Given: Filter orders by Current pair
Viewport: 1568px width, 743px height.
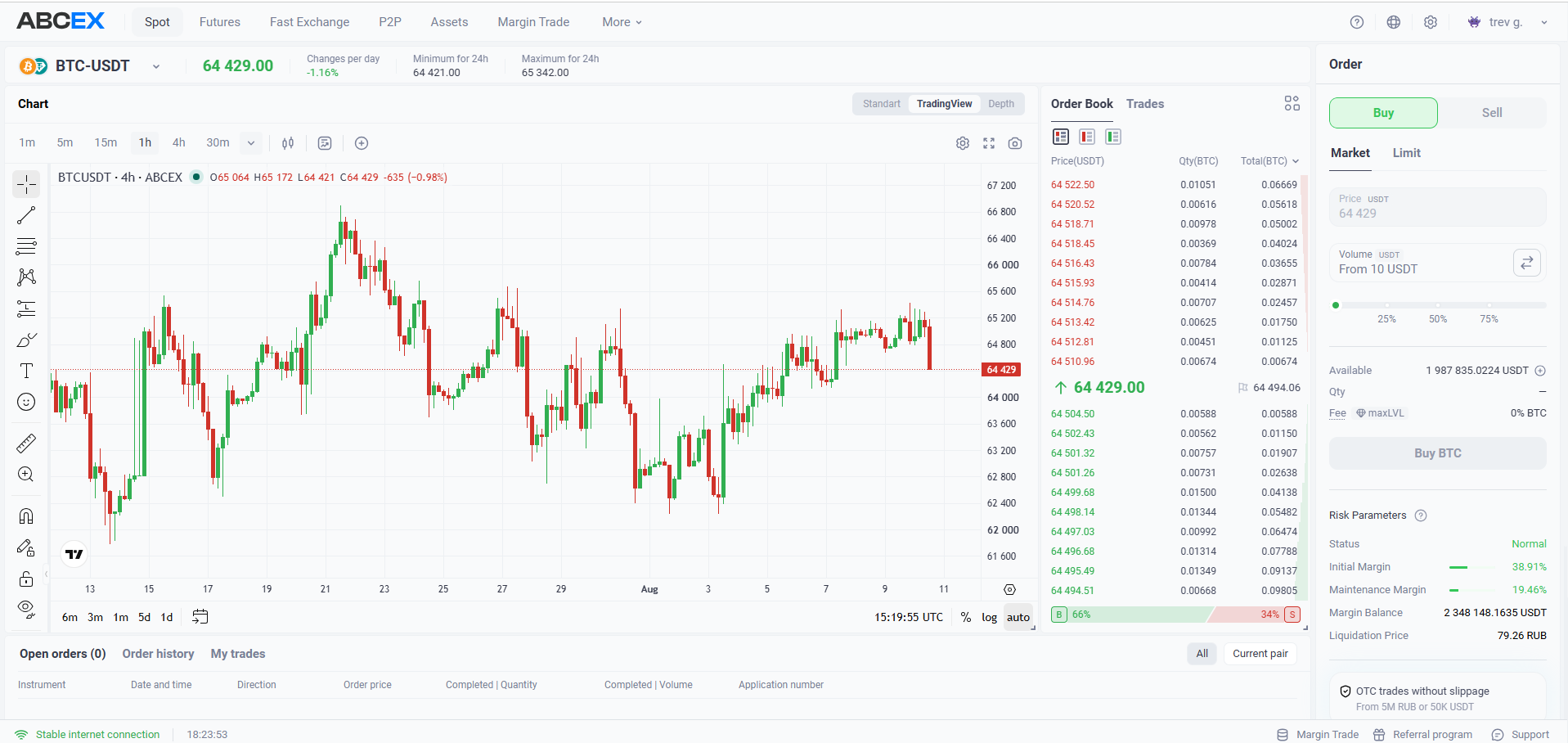Looking at the screenshot, I should (x=1260, y=654).
